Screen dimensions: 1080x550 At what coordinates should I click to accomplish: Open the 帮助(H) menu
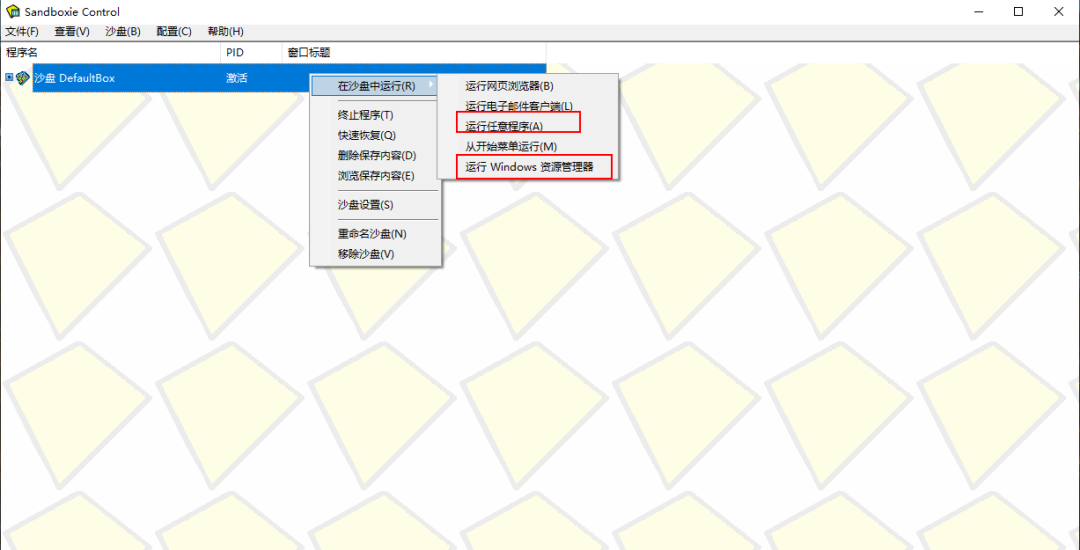pyautogui.click(x=225, y=31)
